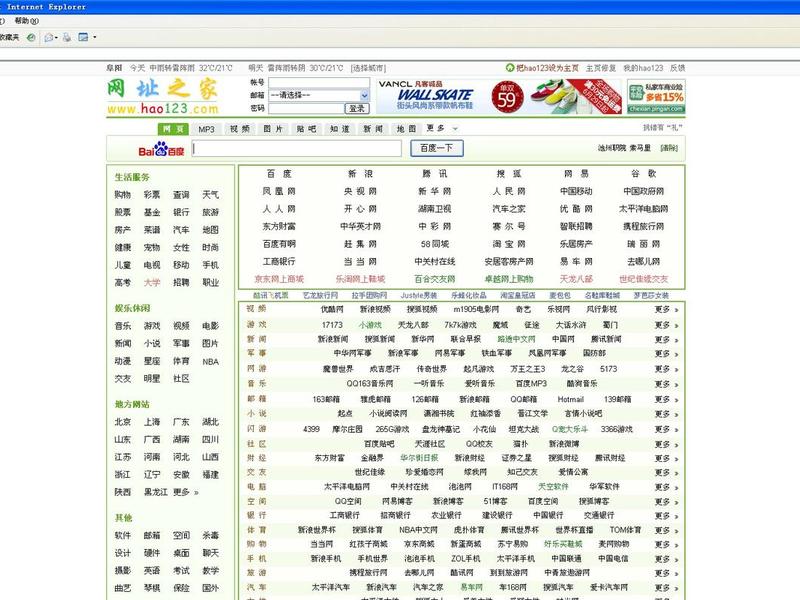The width and height of the screenshot is (800, 600).
Task: Open 谷歌 in the top sites grid
Action: pos(643,174)
